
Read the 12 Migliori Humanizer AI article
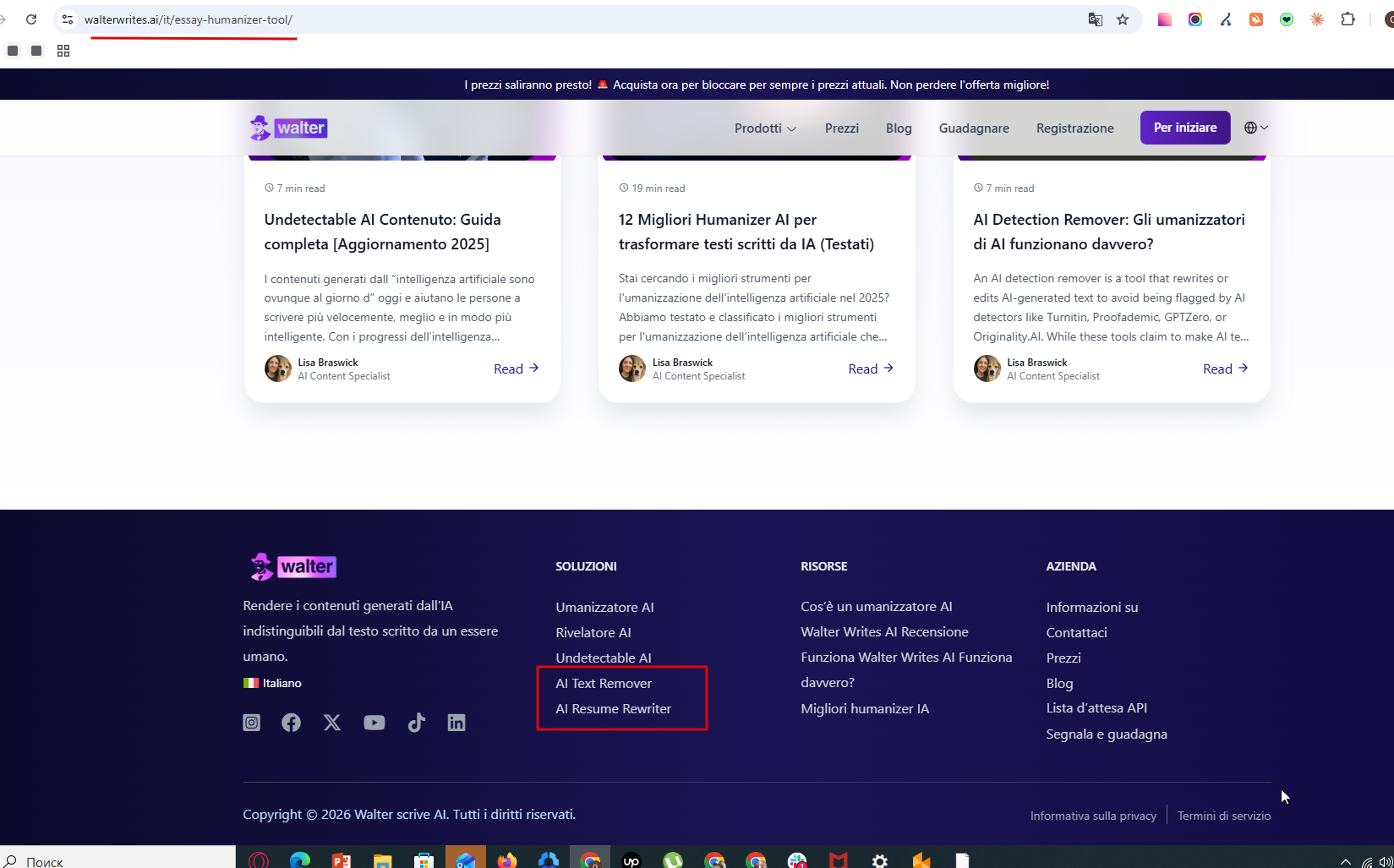pyautogui.click(x=871, y=368)
